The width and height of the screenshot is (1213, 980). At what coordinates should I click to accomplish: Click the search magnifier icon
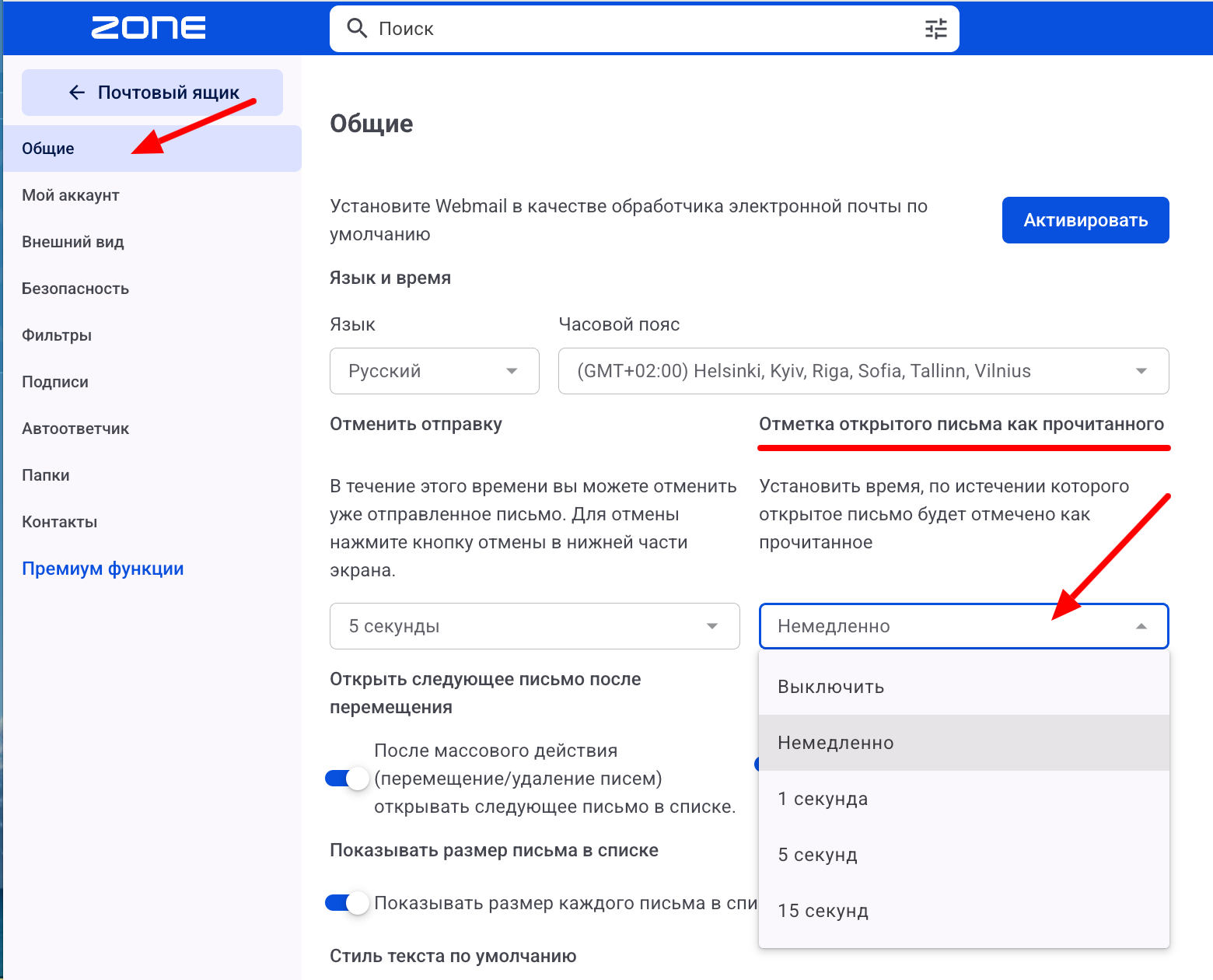point(357,29)
